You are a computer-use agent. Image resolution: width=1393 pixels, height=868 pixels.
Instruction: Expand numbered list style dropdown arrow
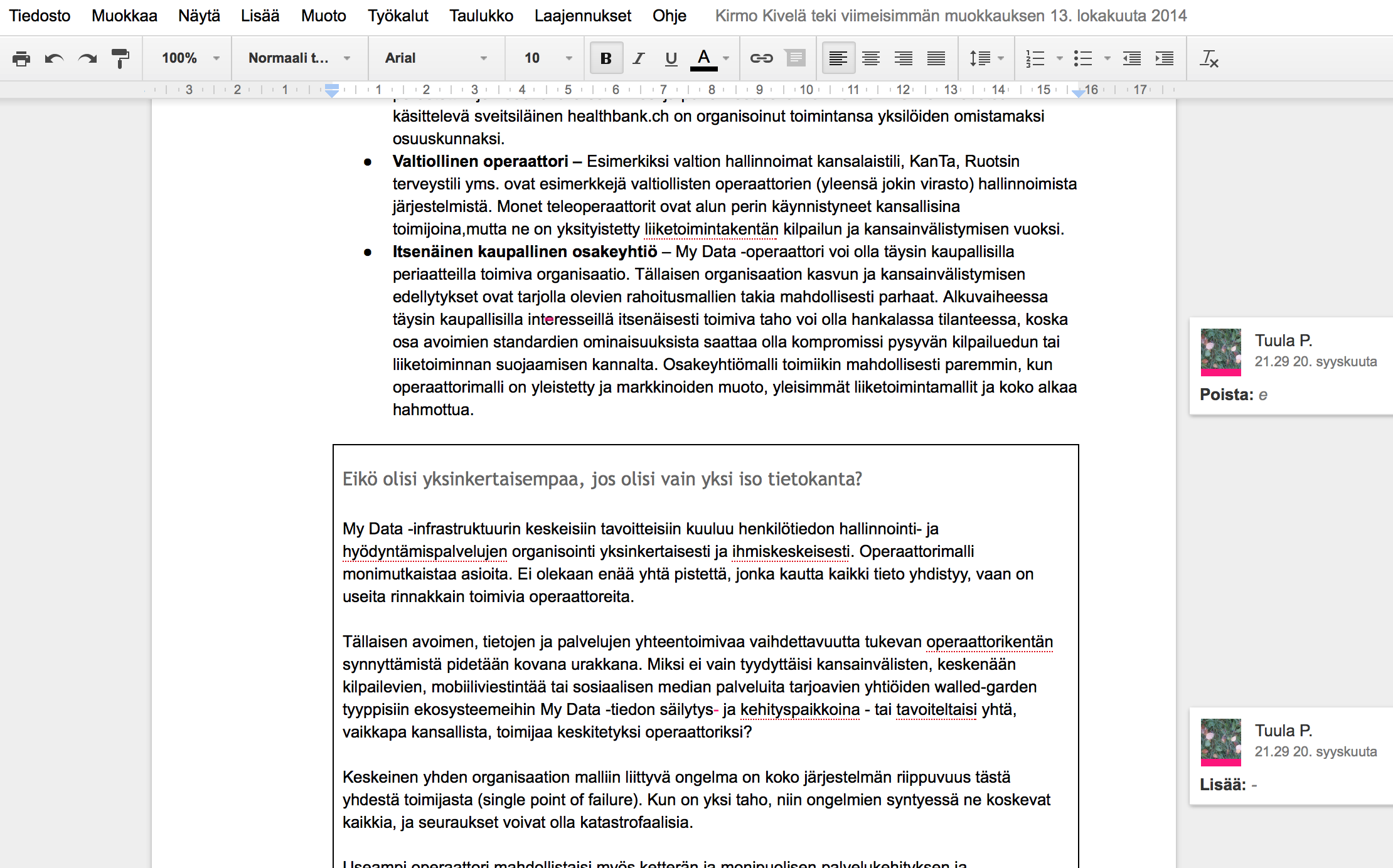click(1060, 58)
